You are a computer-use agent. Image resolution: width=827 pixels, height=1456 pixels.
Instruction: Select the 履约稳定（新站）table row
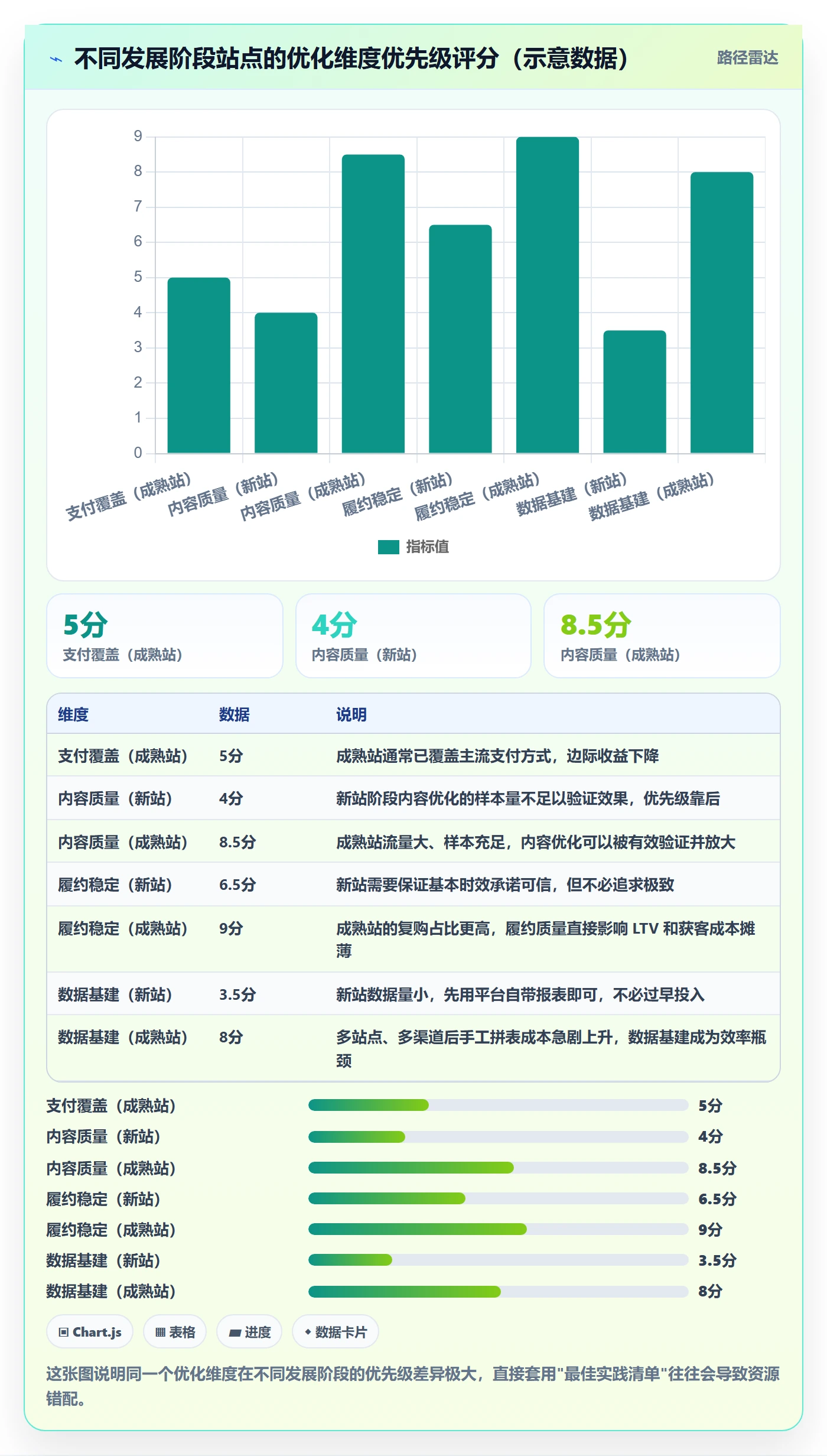413,885
